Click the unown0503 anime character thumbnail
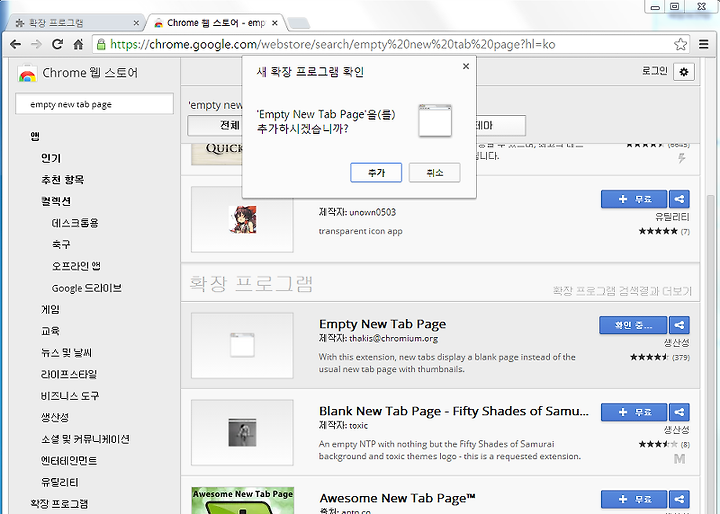 pos(242,219)
